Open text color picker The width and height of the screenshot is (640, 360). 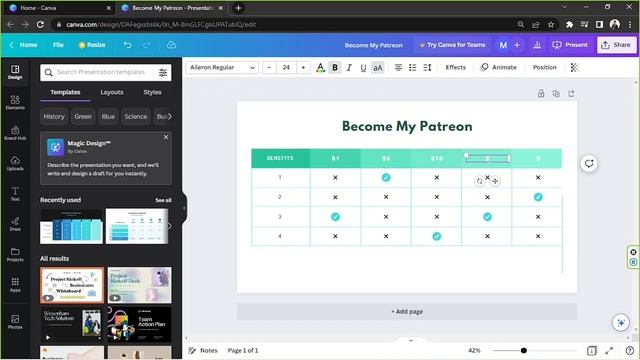coord(320,68)
